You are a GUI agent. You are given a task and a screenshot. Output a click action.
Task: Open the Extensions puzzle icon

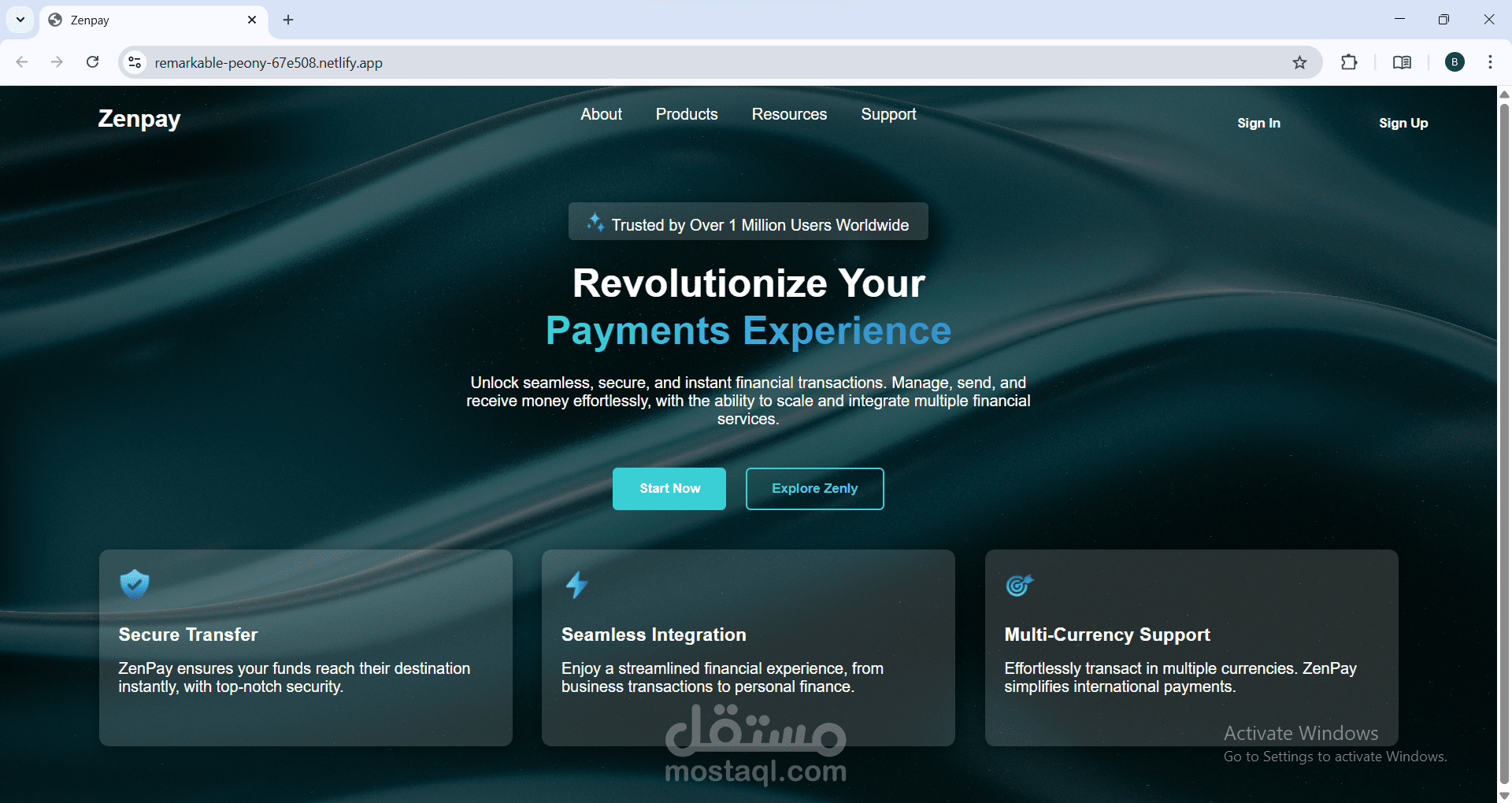pyautogui.click(x=1349, y=62)
